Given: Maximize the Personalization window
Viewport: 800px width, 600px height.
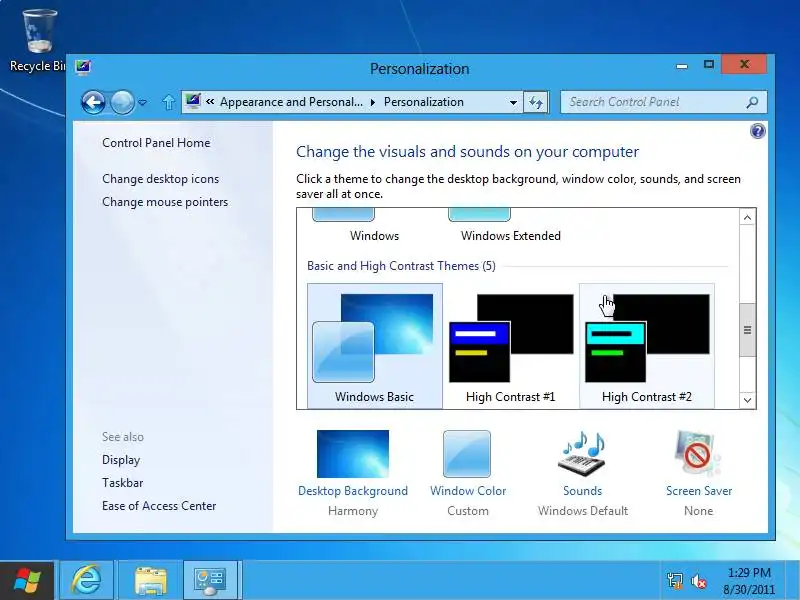Looking at the screenshot, I should point(709,65).
